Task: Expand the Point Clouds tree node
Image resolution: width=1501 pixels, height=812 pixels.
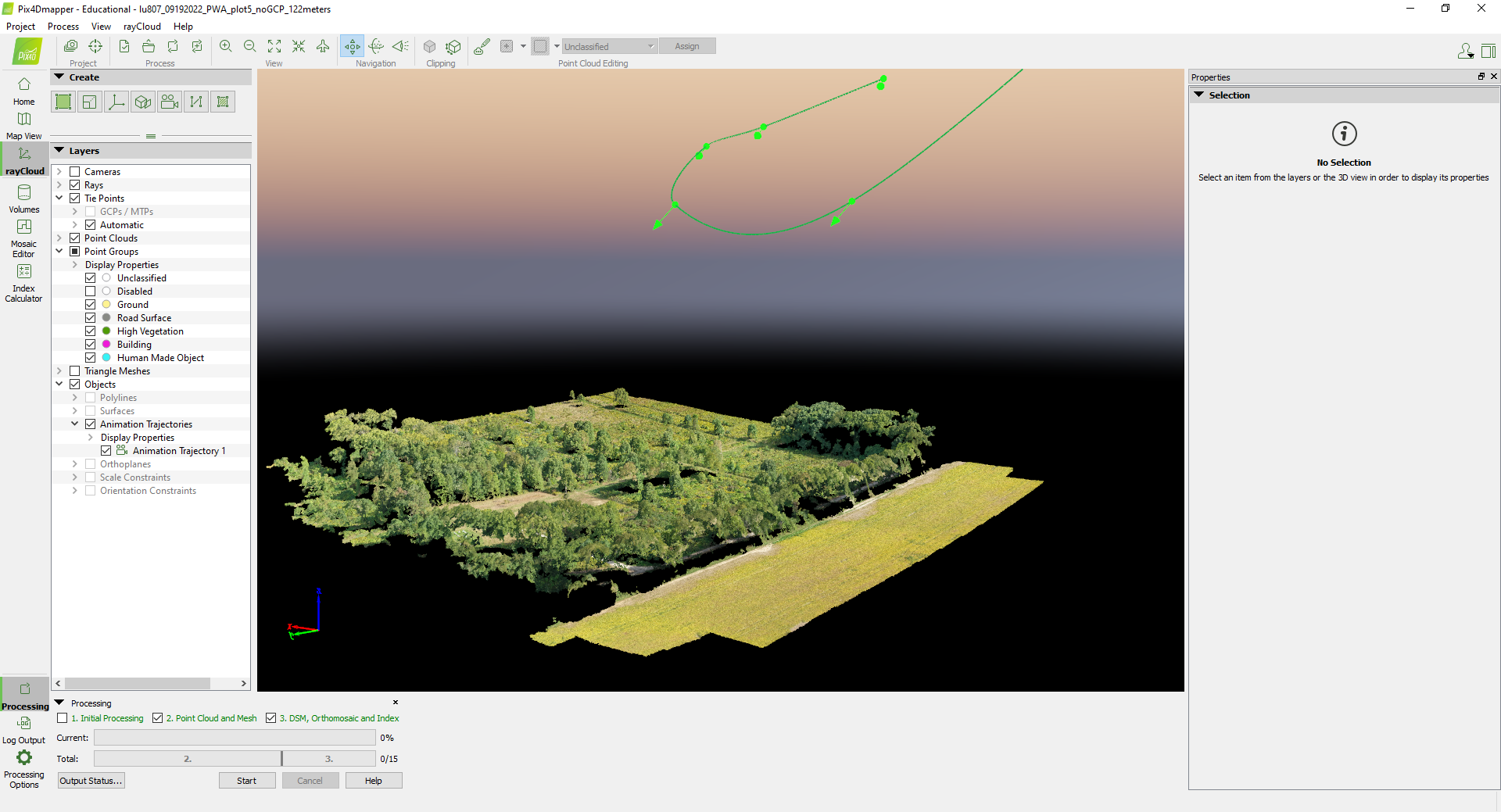Action: pos(59,238)
